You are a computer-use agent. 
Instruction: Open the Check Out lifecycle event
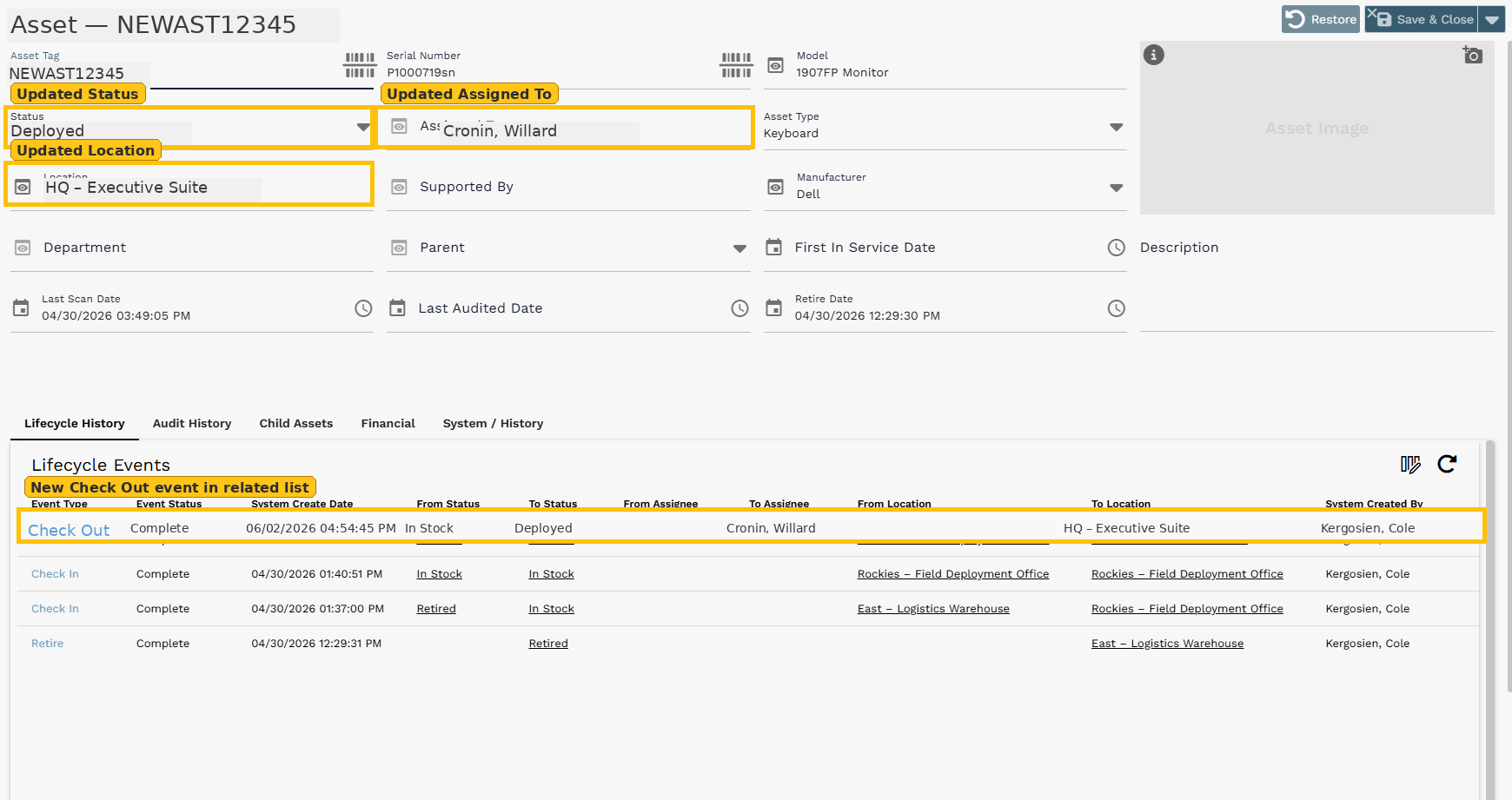(x=69, y=530)
